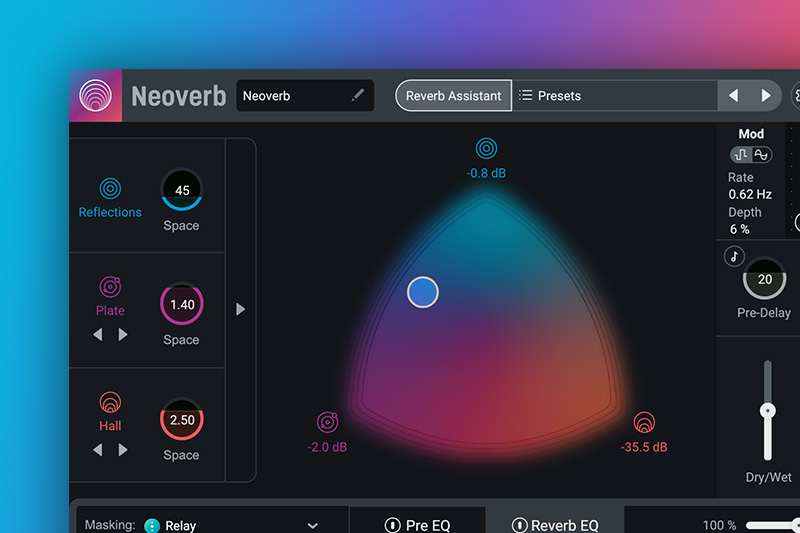Adjust Plate Space knob showing 1.40
Viewport: 800px width, 533px height.
pyautogui.click(x=182, y=304)
